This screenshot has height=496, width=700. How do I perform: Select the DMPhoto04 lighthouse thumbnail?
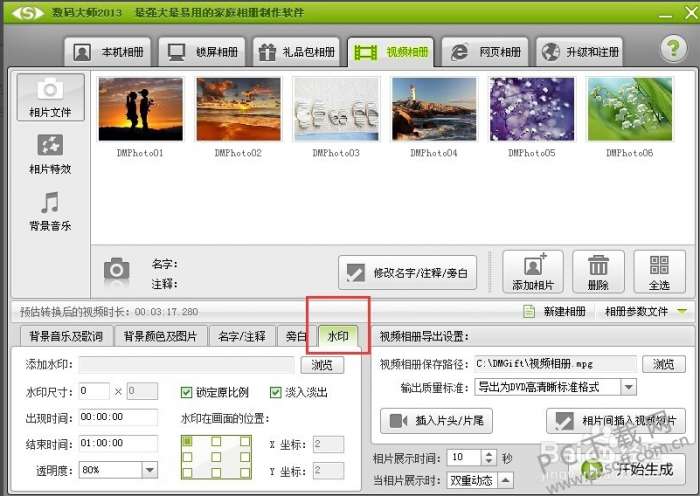434,109
